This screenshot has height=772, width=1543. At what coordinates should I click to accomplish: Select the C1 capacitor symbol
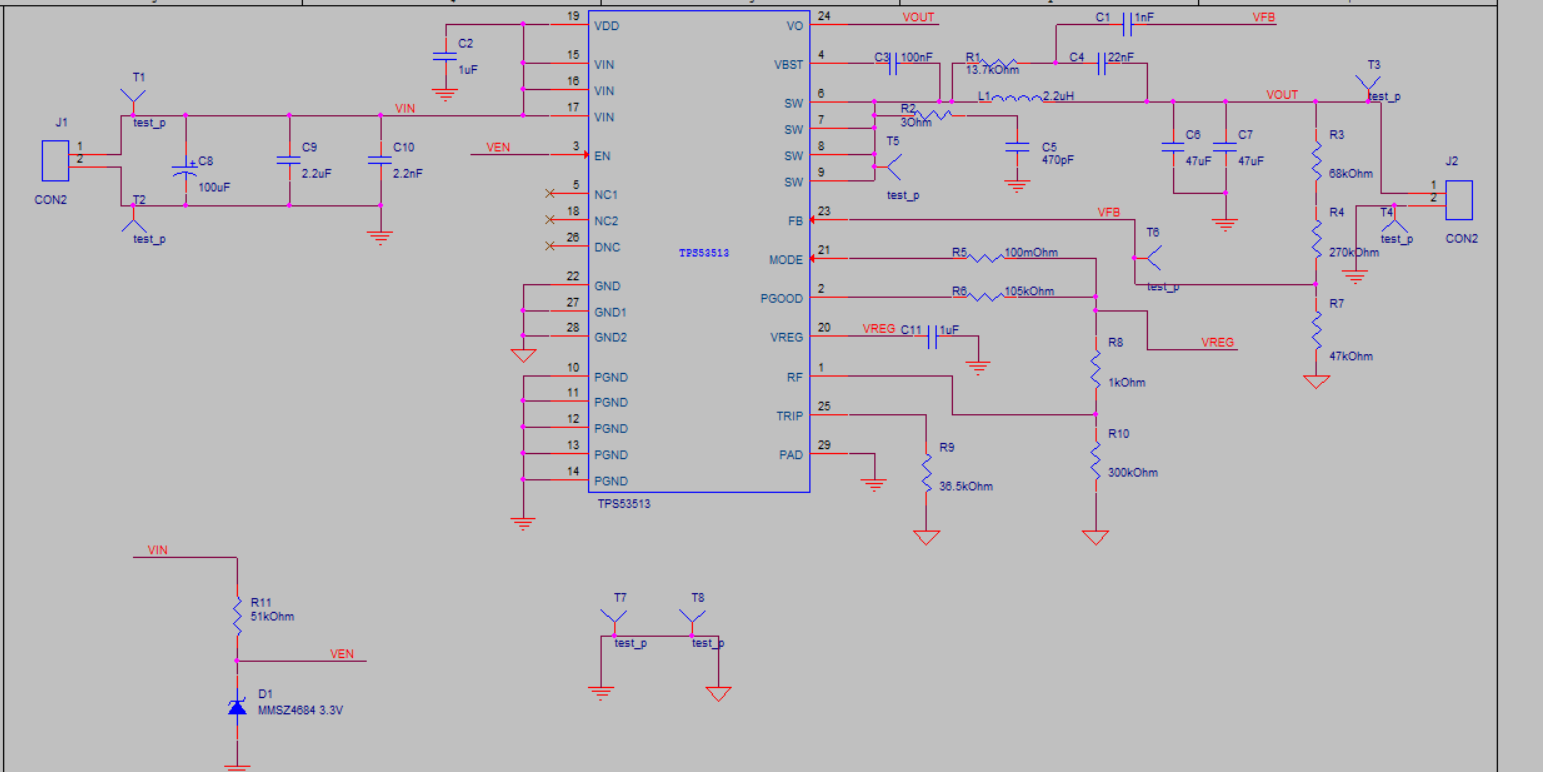(1128, 24)
